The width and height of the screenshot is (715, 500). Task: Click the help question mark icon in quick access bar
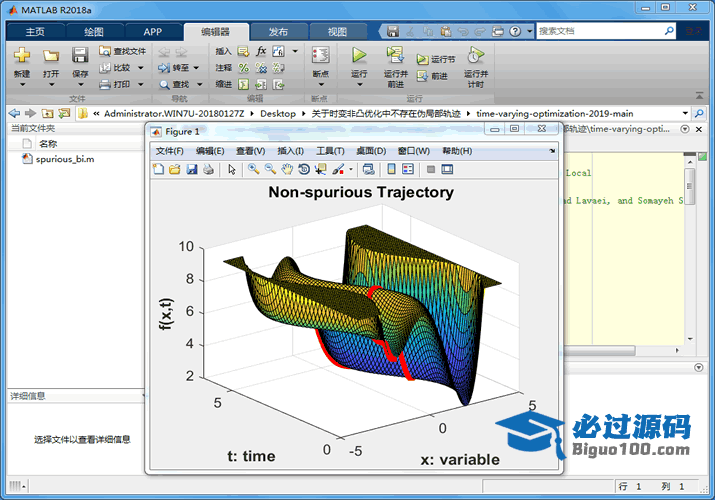[515, 31]
